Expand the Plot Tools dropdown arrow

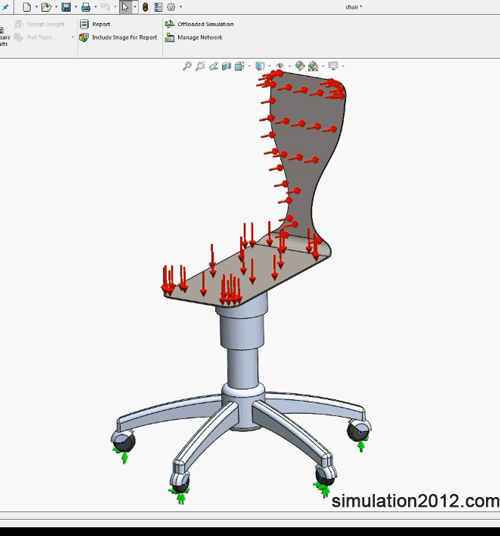tap(73, 37)
